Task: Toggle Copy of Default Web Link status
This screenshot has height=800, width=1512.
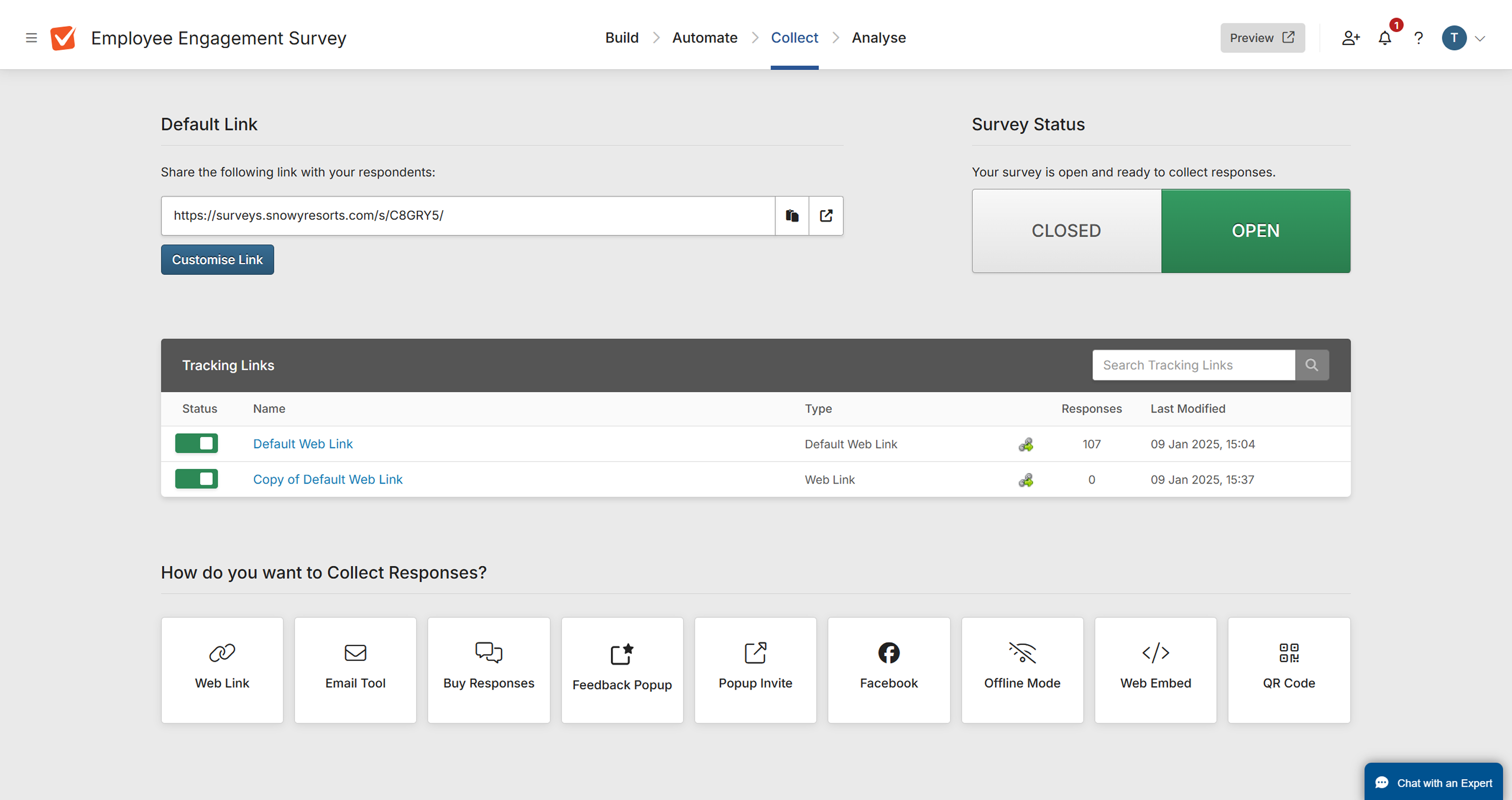Action: (197, 479)
